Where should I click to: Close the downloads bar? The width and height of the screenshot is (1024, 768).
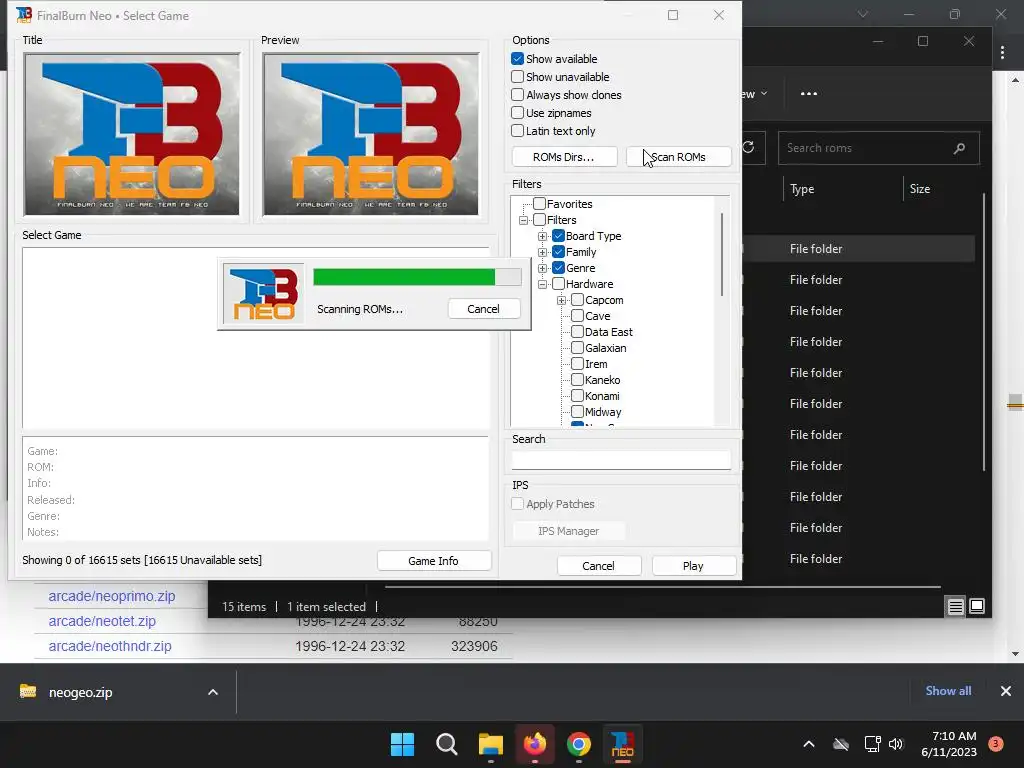coord(1006,691)
